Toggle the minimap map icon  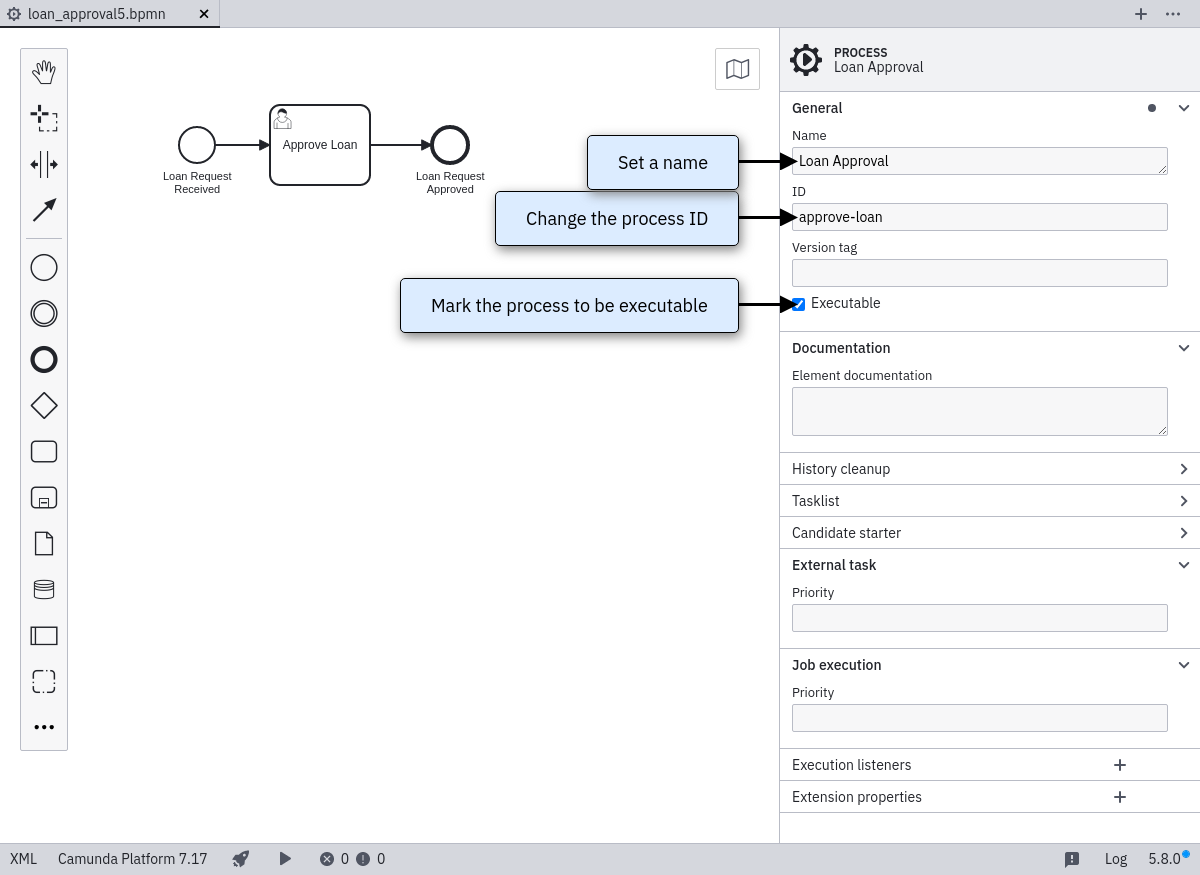click(x=737, y=69)
